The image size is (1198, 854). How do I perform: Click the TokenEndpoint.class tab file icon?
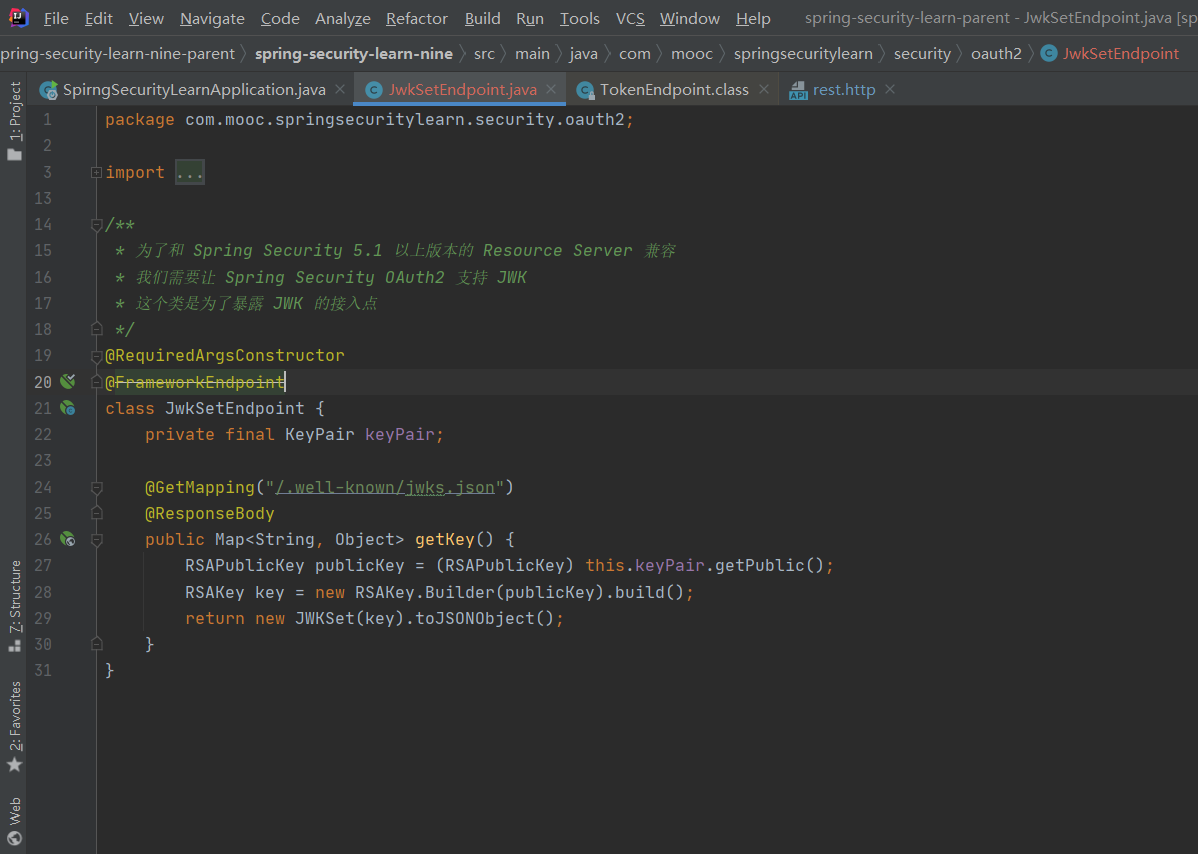[585, 90]
